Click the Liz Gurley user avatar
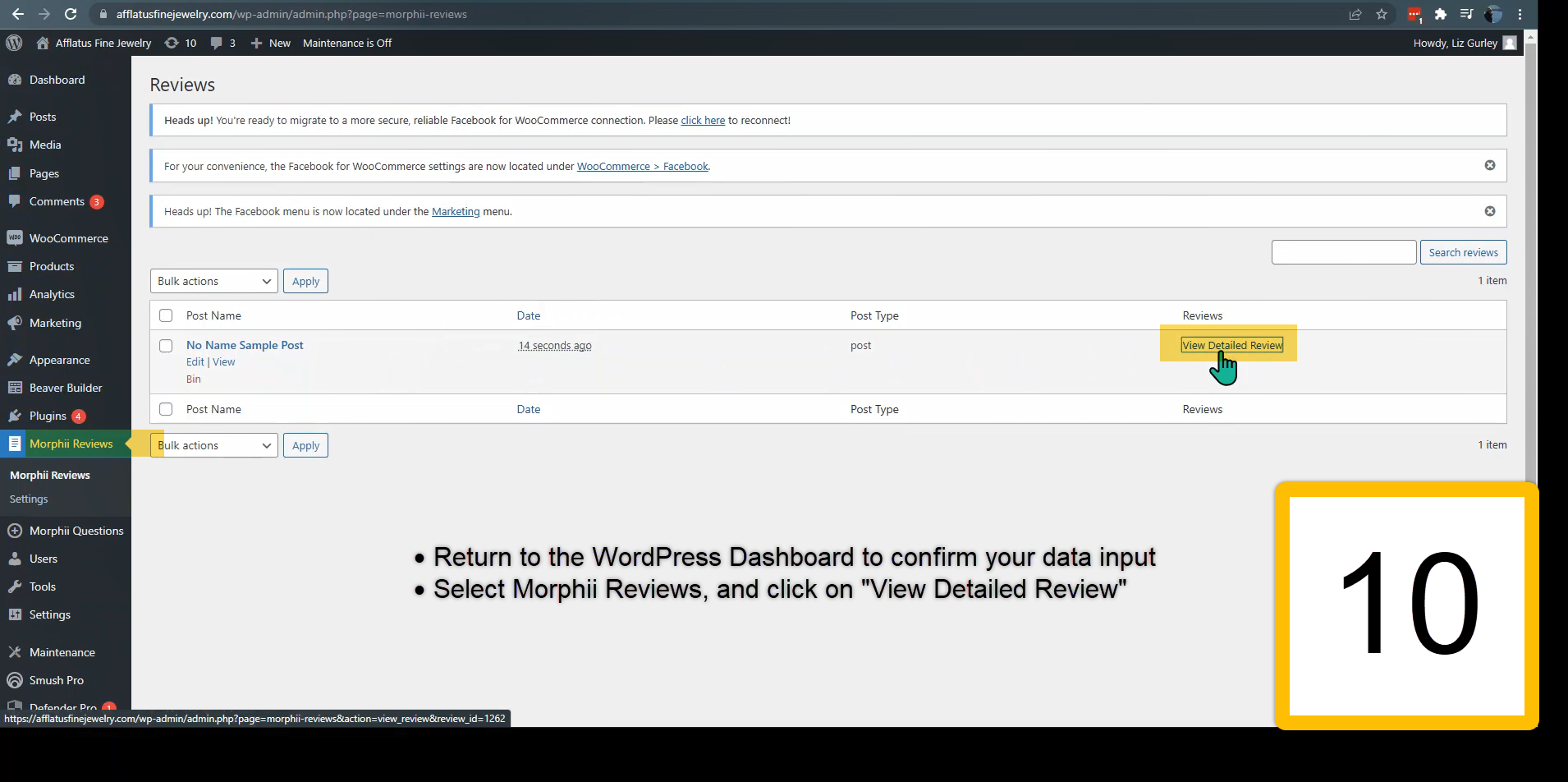Image resolution: width=1568 pixels, height=782 pixels. pyautogui.click(x=1510, y=43)
